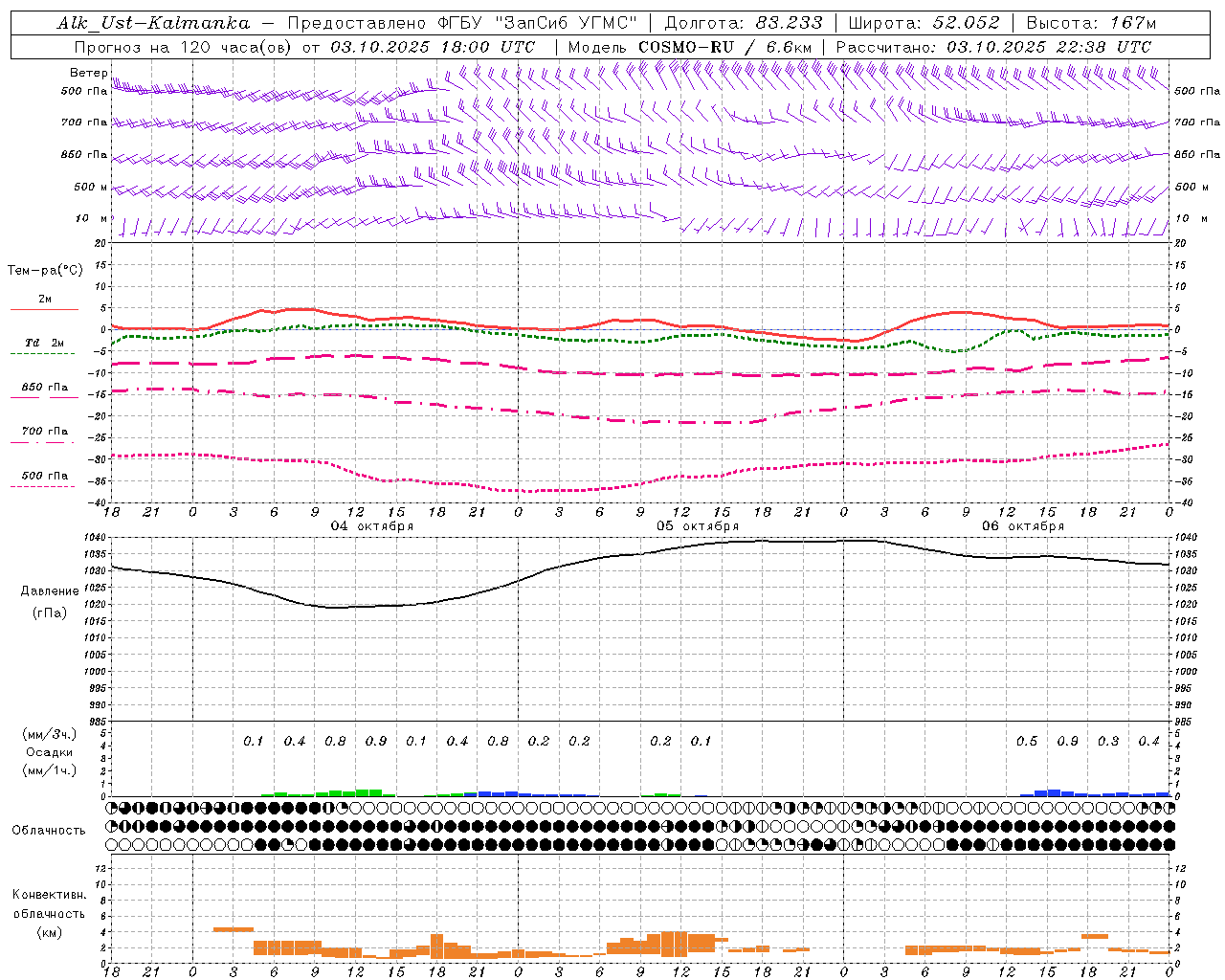Select the (мм/3ч.) units label
The width and height of the screenshot is (1225, 980).
[50, 734]
